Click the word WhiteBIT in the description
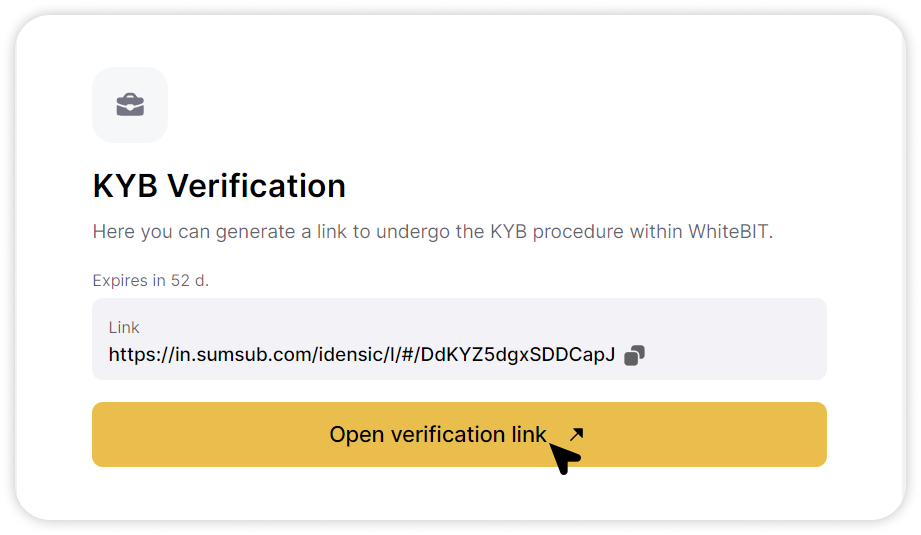921x535 pixels. [x=730, y=231]
